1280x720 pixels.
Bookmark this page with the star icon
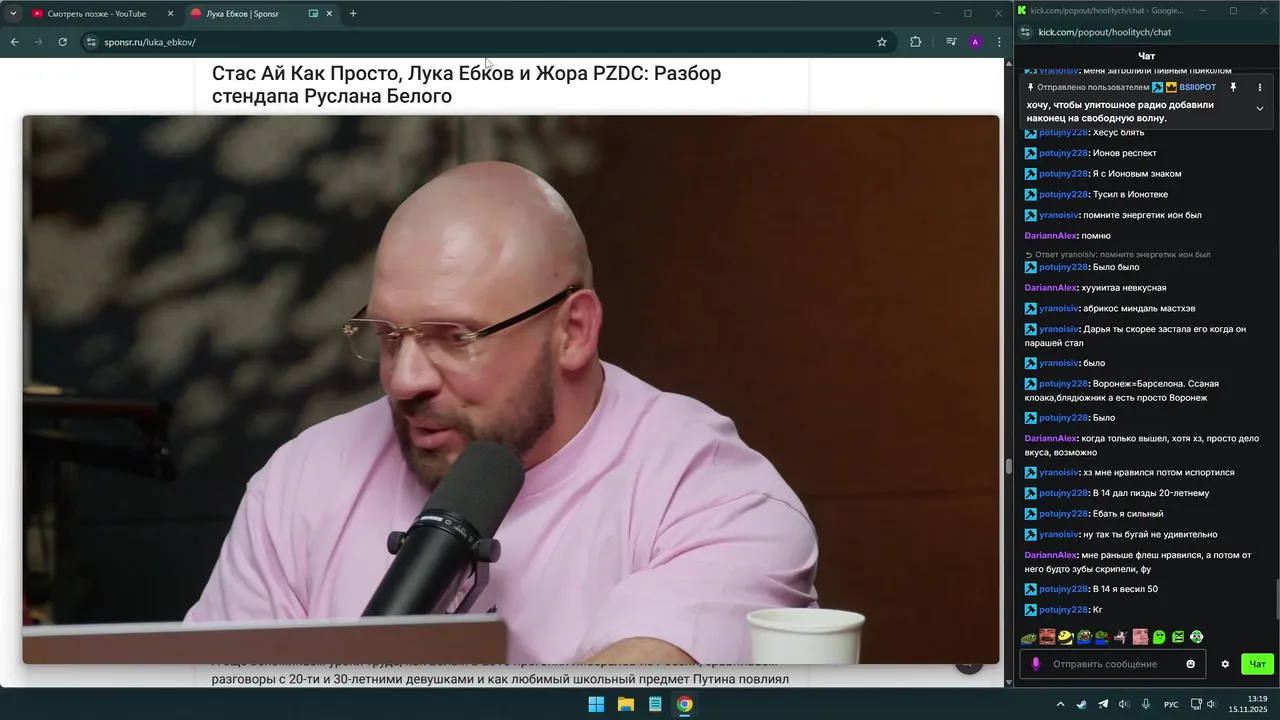click(x=881, y=42)
